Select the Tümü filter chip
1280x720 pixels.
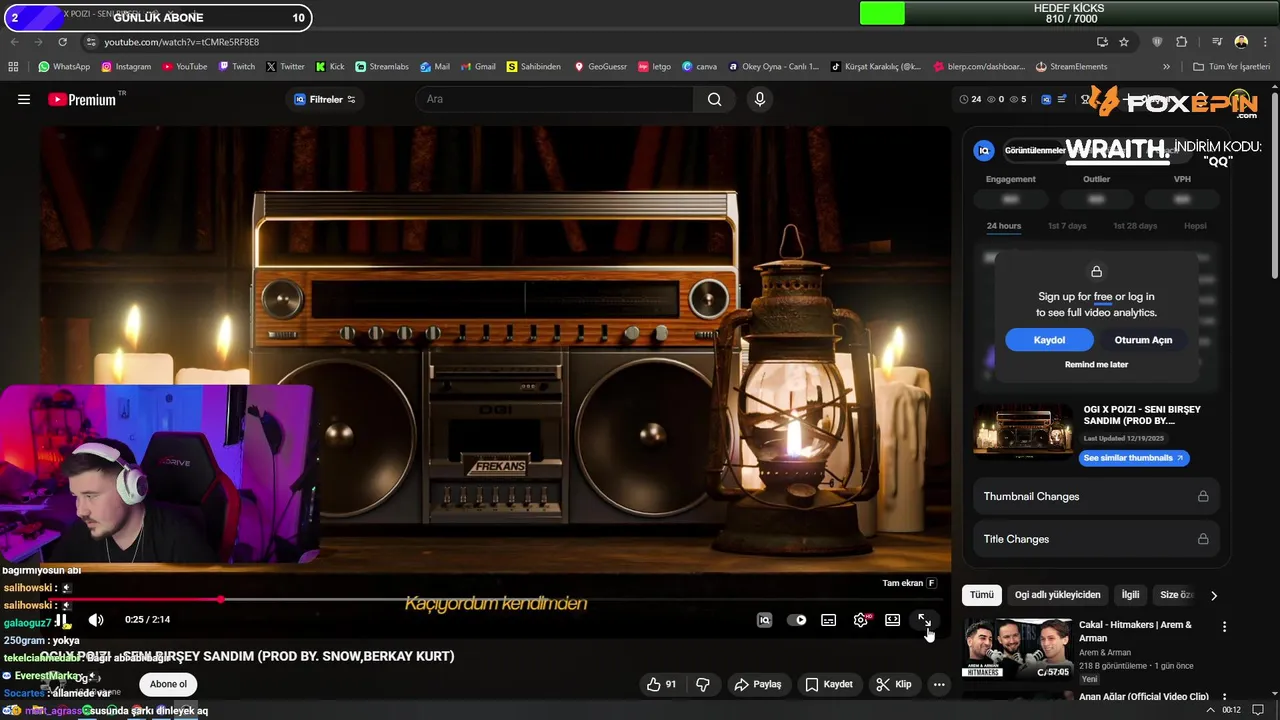pos(982,595)
